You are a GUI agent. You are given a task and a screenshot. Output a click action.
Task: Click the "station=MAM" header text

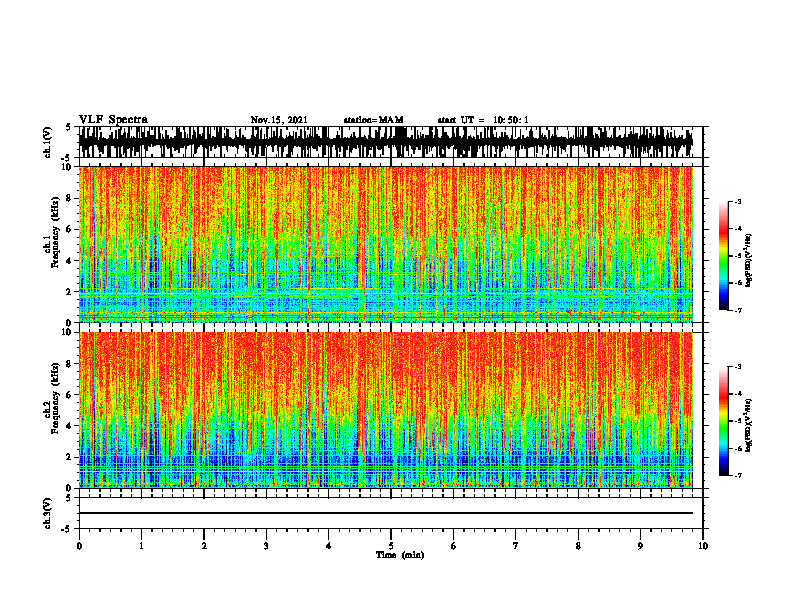[373, 120]
